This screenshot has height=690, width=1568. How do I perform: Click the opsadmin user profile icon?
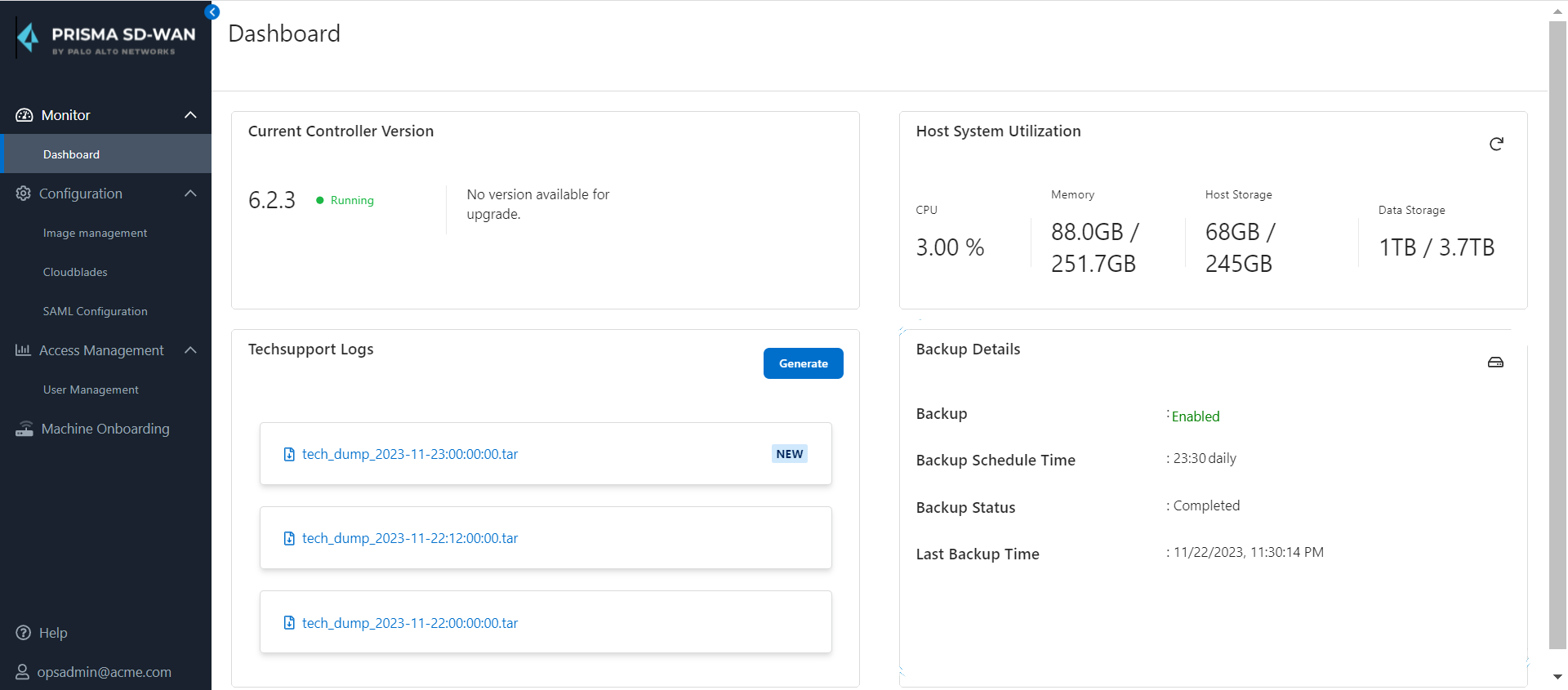point(22,672)
